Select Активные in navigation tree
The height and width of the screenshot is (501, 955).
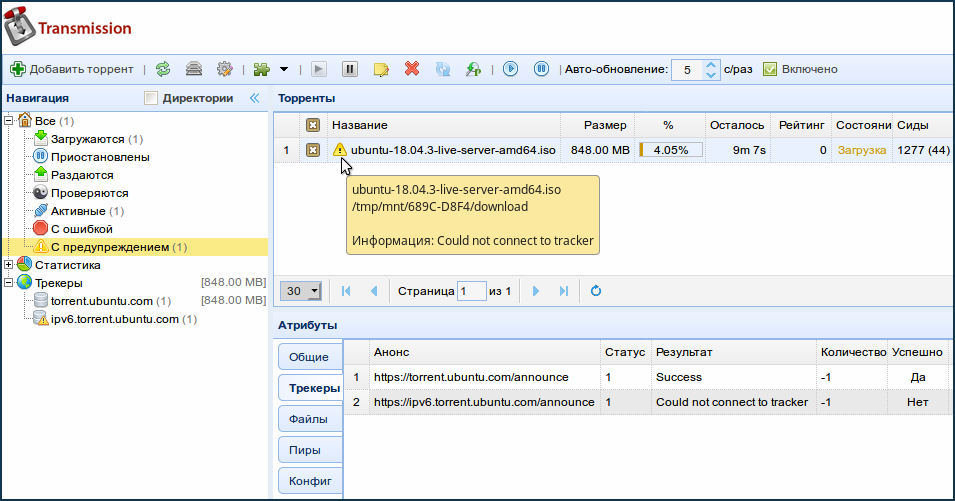pos(79,211)
